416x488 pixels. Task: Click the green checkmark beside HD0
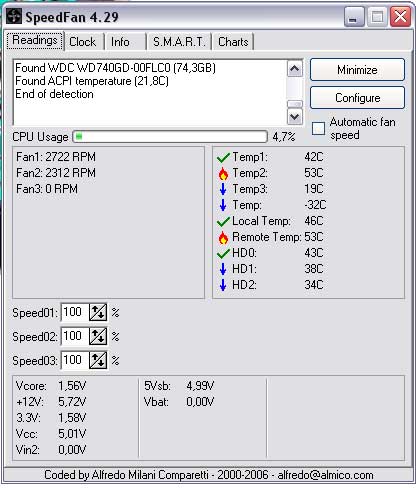point(223,253)
